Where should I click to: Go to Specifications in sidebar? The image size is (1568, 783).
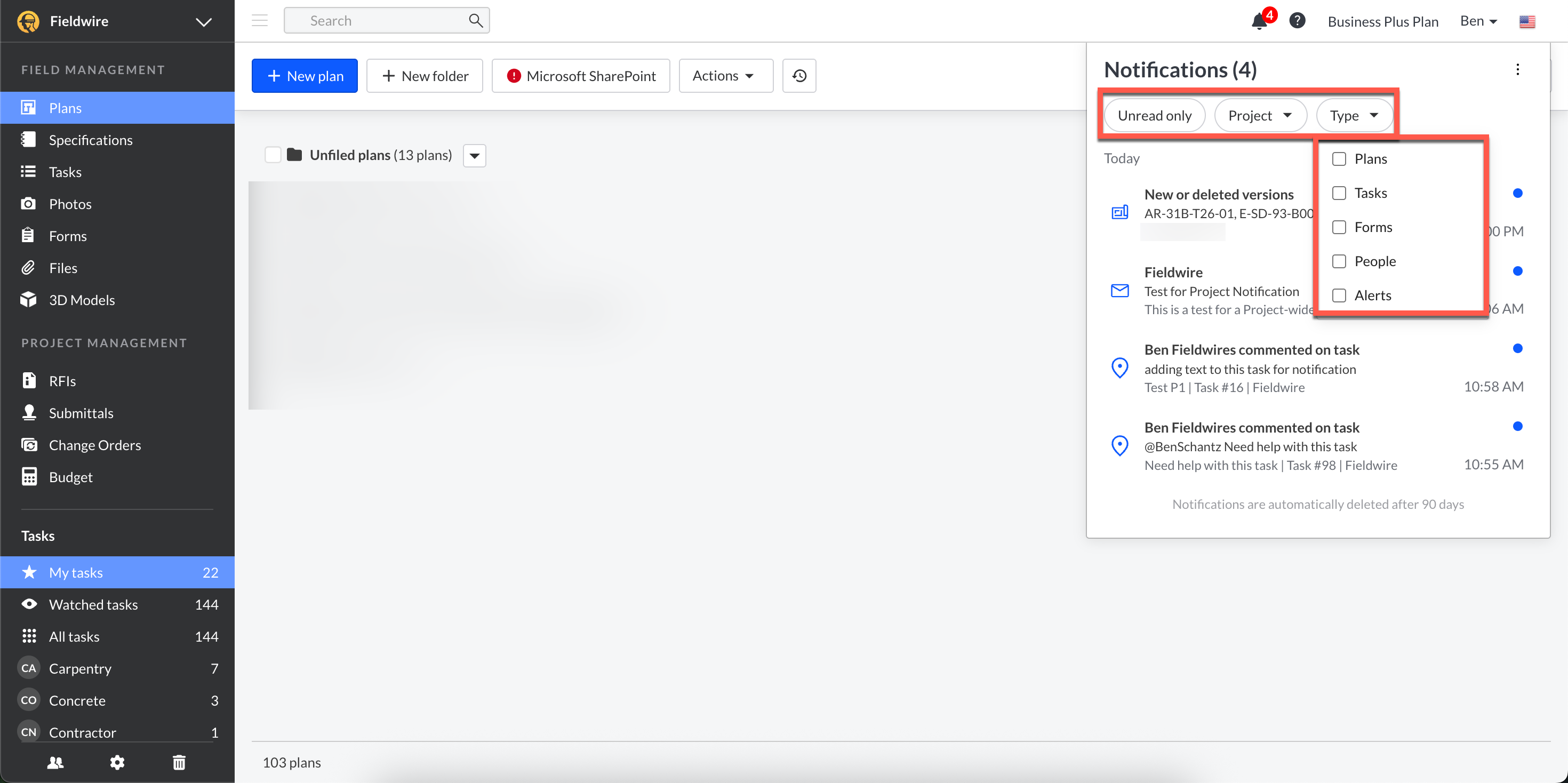(90, 140)
